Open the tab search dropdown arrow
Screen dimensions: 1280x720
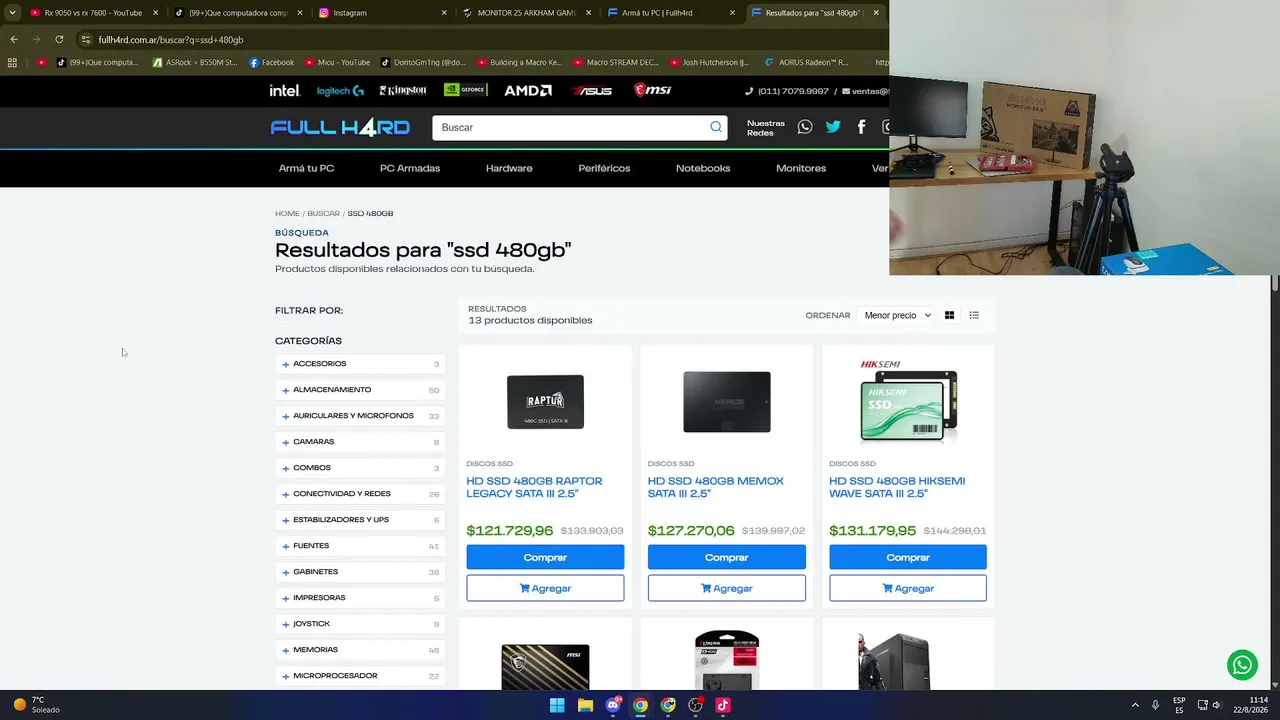[x=12, y=13]
